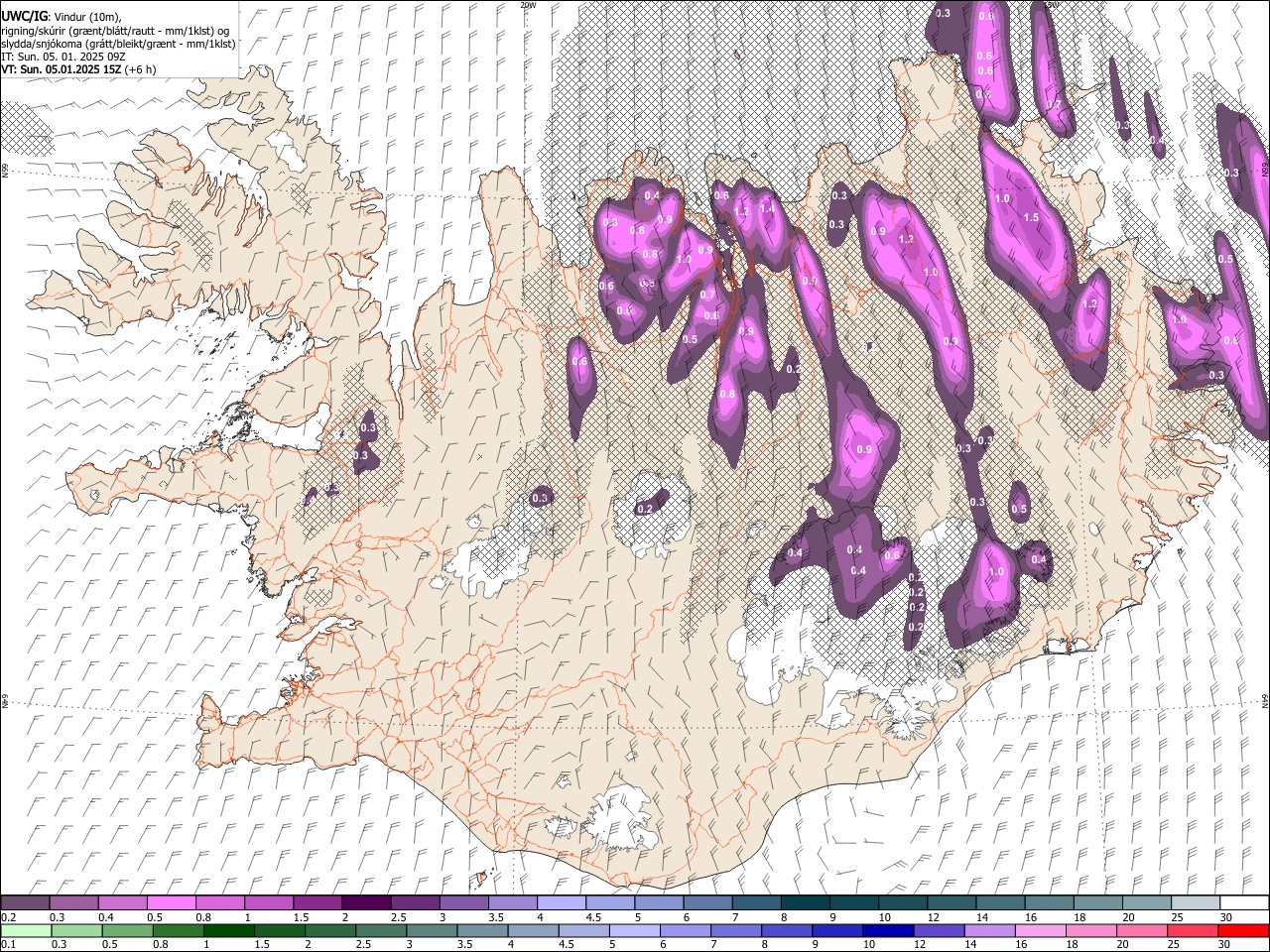Click the bottom-row legend swatch between 4.5 and 5

[584, 931]
